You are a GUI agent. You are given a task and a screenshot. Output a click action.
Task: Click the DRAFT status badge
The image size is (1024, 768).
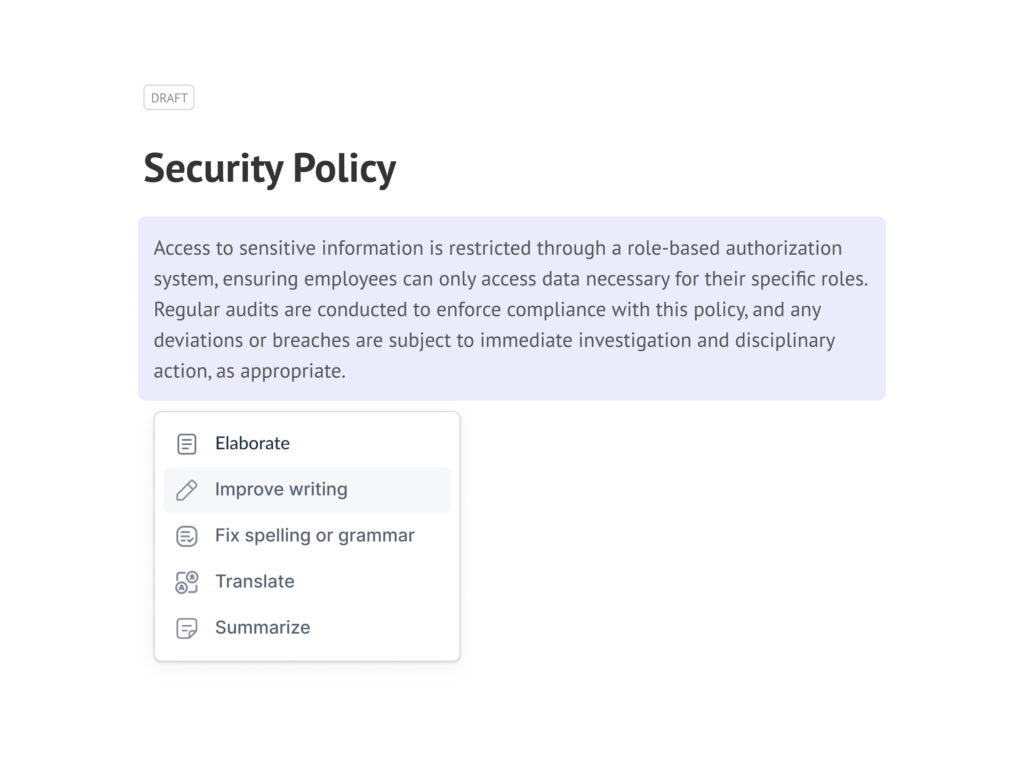(x=169, y=98)
